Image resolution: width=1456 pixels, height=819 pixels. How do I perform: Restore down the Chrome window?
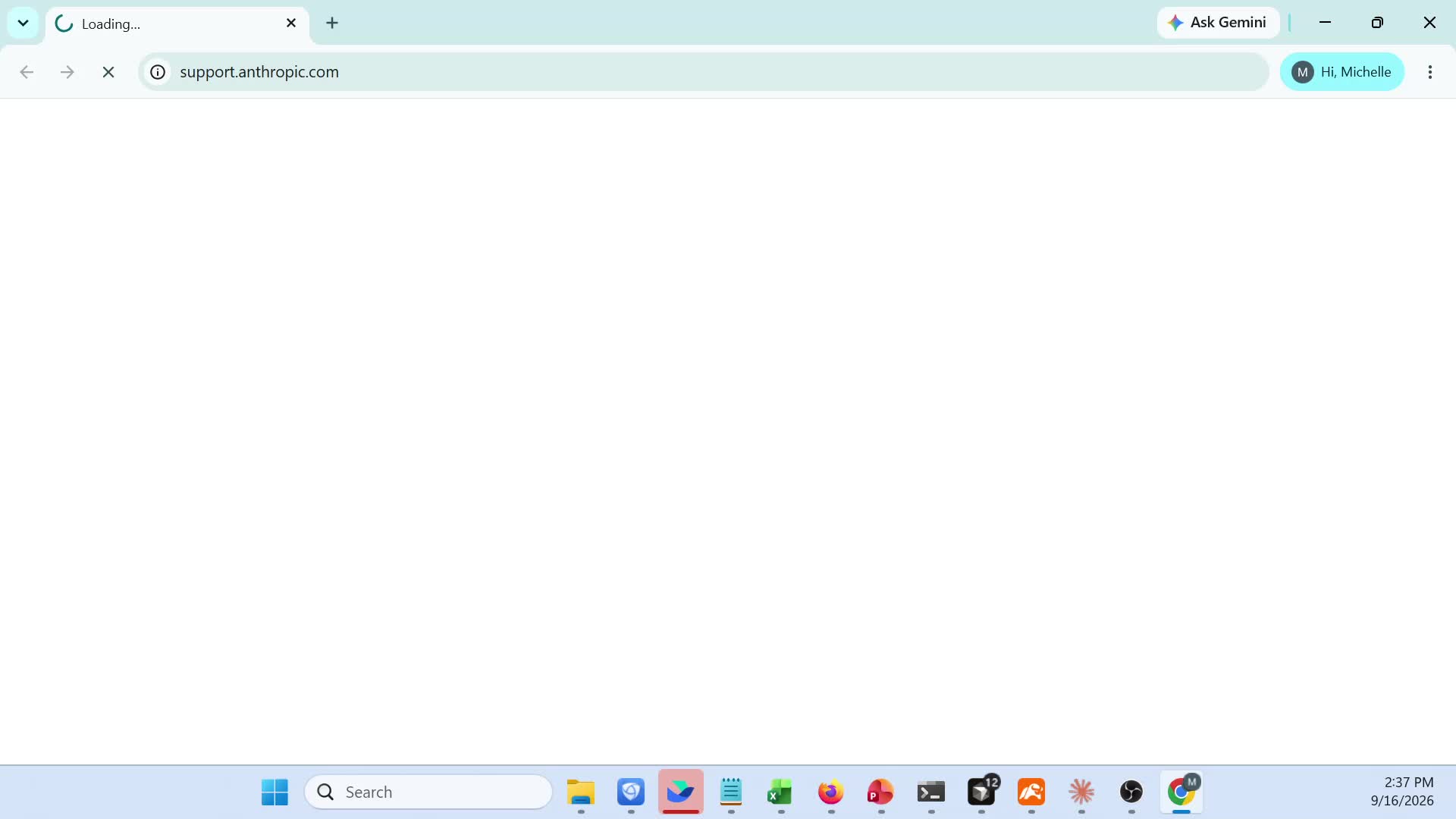point(1377,23)
